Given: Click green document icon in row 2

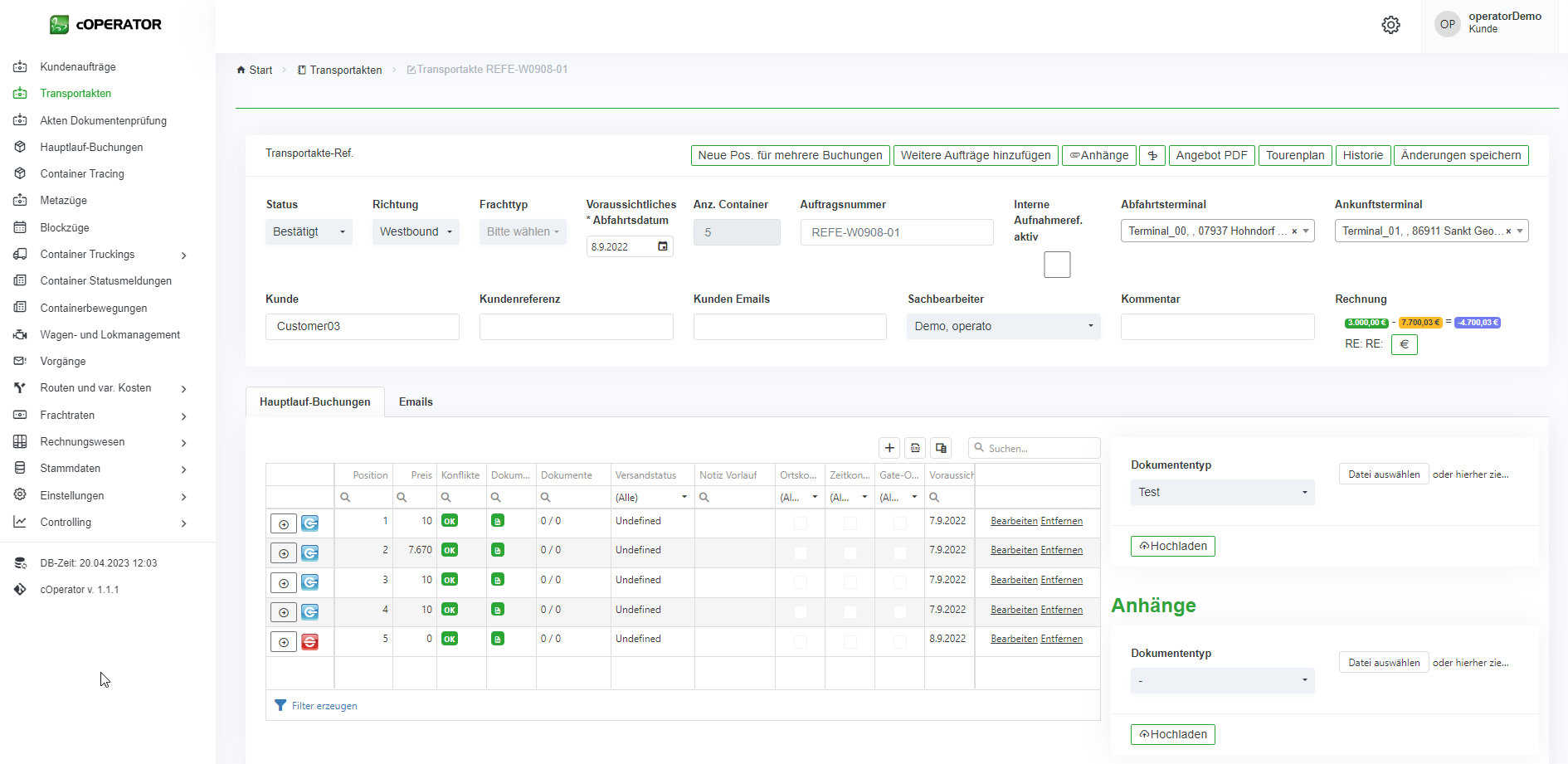Looking at the screenshot, I should point(498,550).
